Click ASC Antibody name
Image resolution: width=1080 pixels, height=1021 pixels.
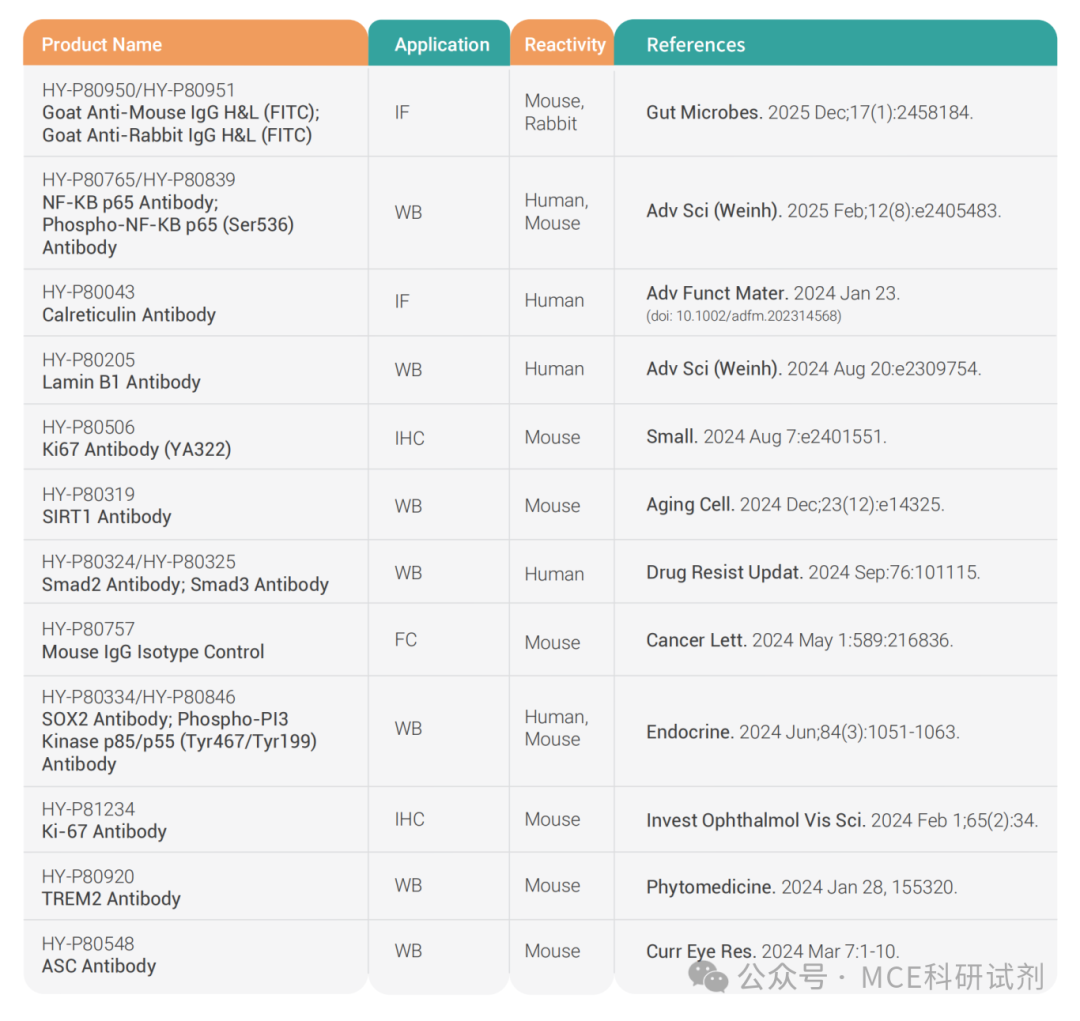(99, 967)
